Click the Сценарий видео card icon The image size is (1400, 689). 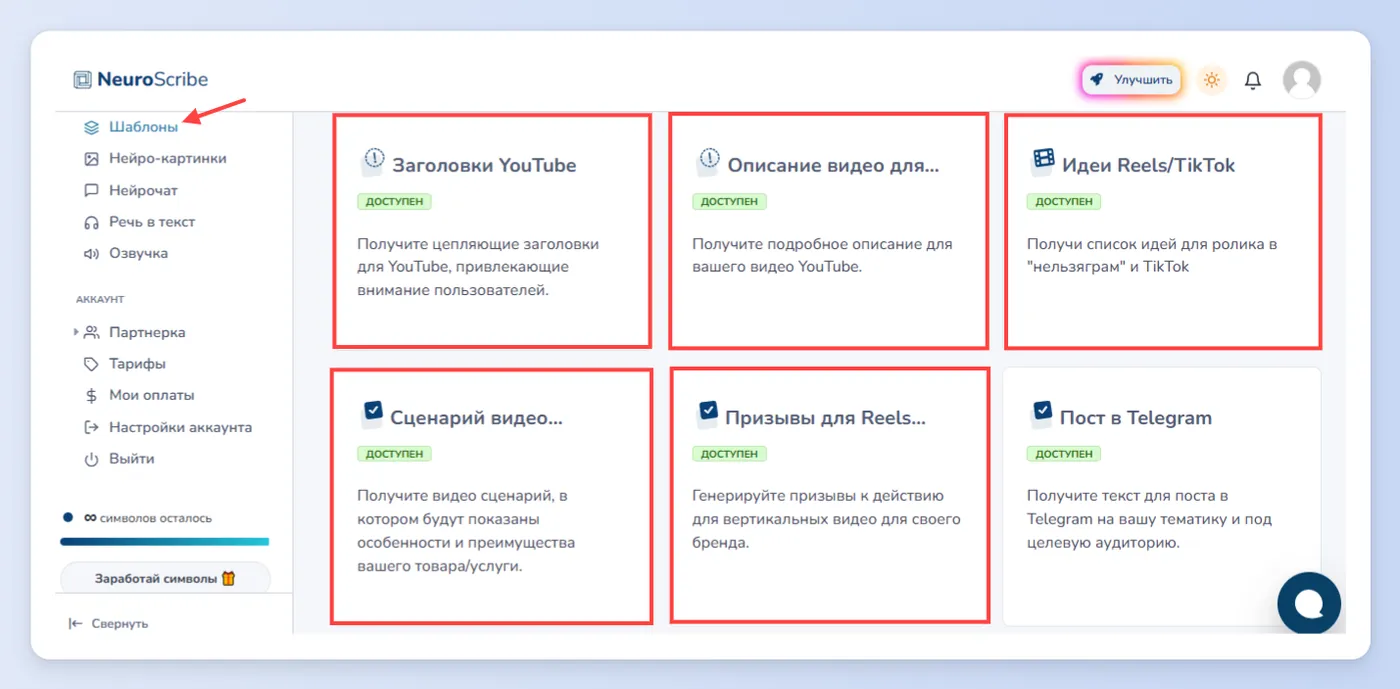click(x=372, y=414)
